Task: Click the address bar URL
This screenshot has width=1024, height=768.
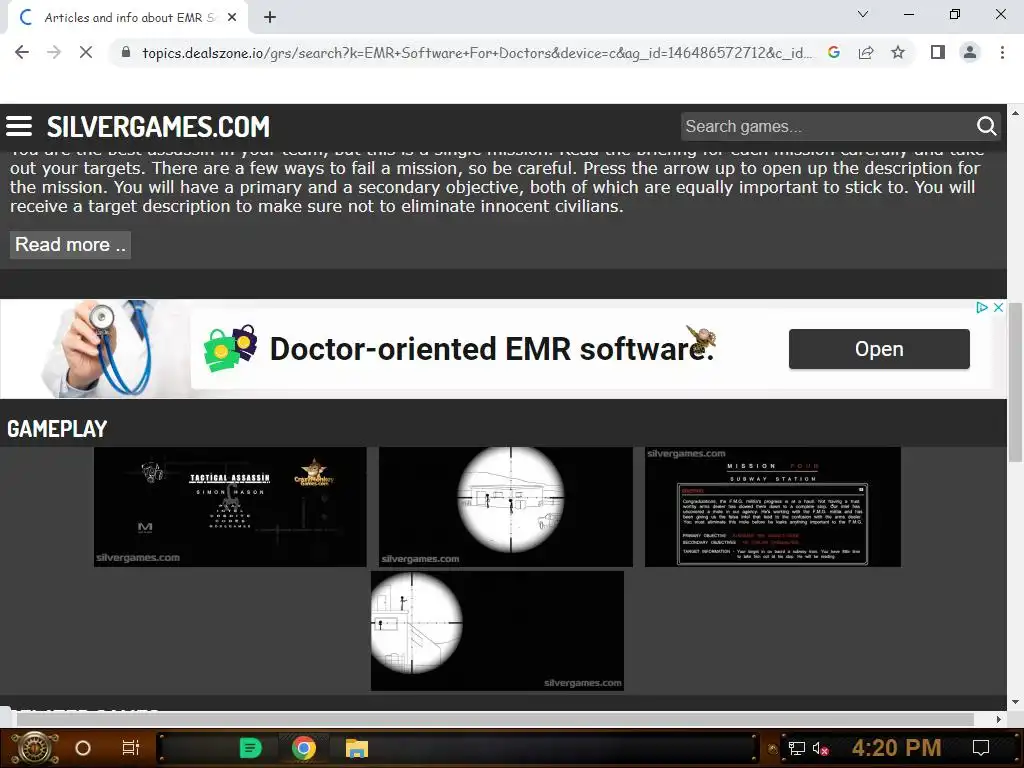Action: [477, 52]
